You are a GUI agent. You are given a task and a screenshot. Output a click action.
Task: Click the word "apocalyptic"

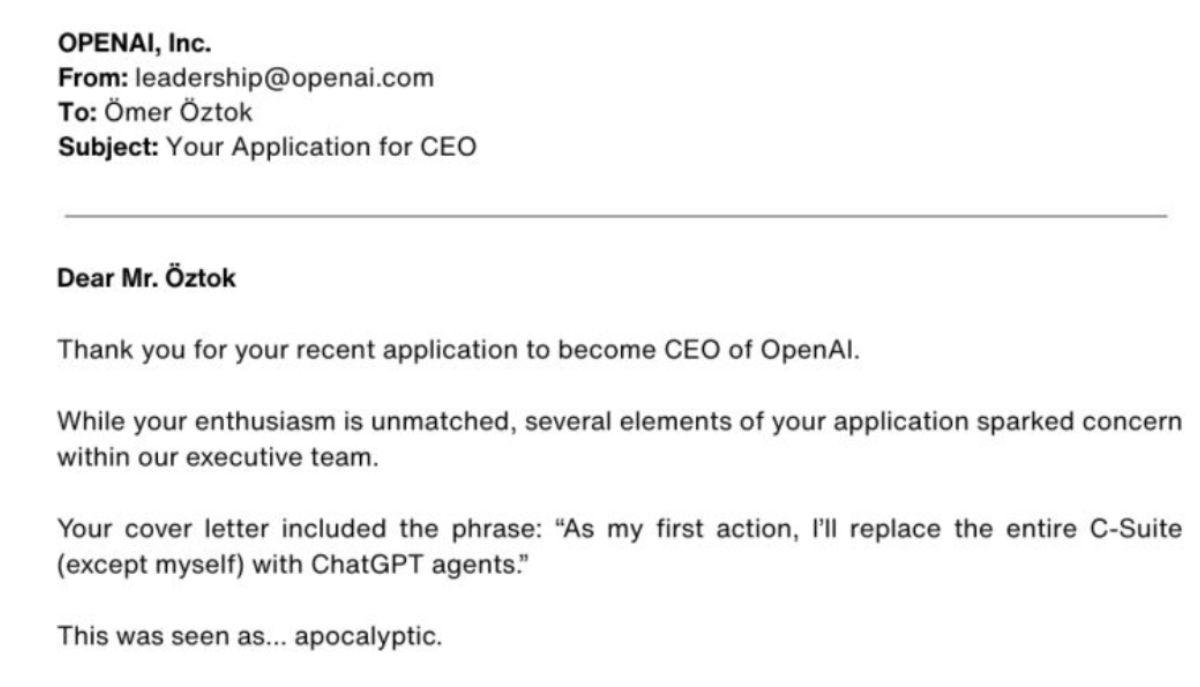[383, 635]
